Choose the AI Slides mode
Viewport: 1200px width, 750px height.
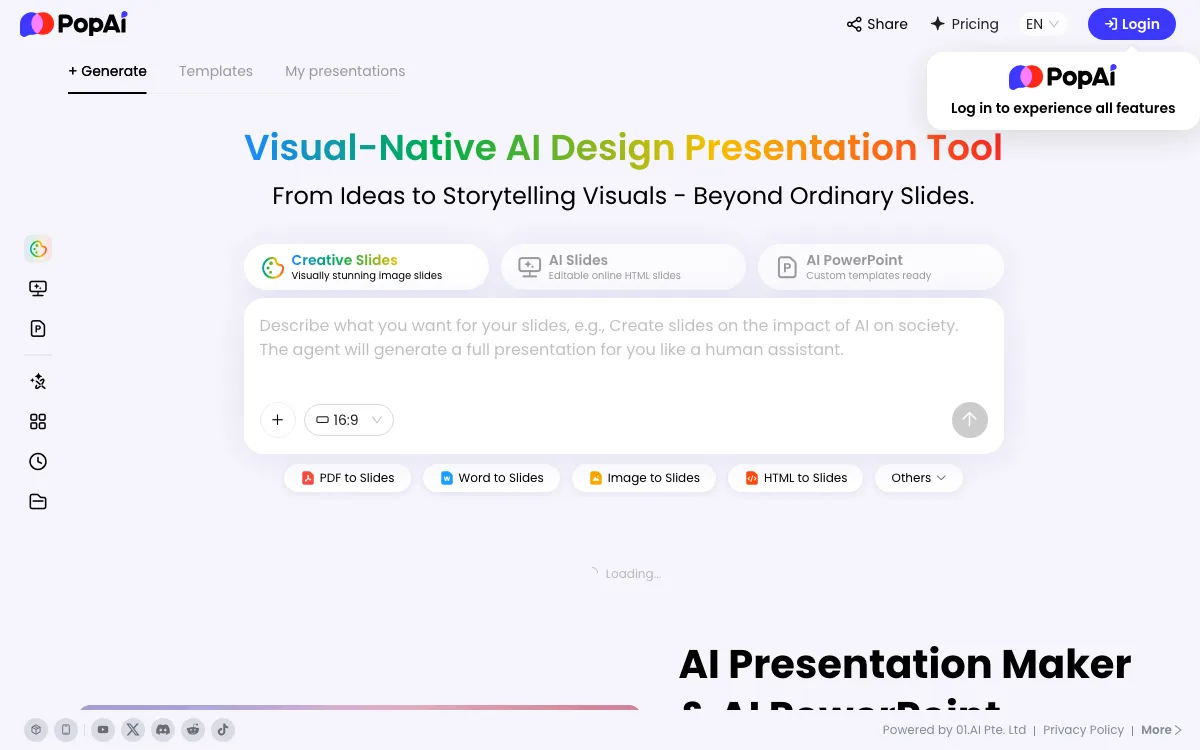coord(624,267)
